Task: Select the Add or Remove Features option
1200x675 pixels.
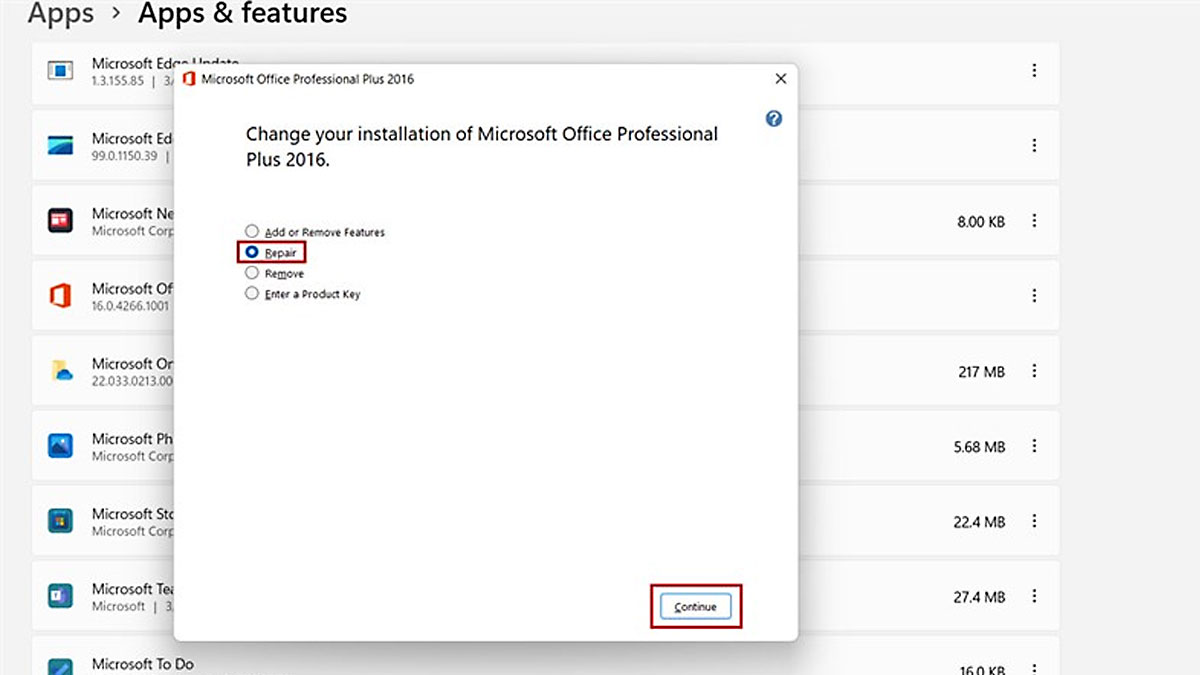Action: [252, 232]
